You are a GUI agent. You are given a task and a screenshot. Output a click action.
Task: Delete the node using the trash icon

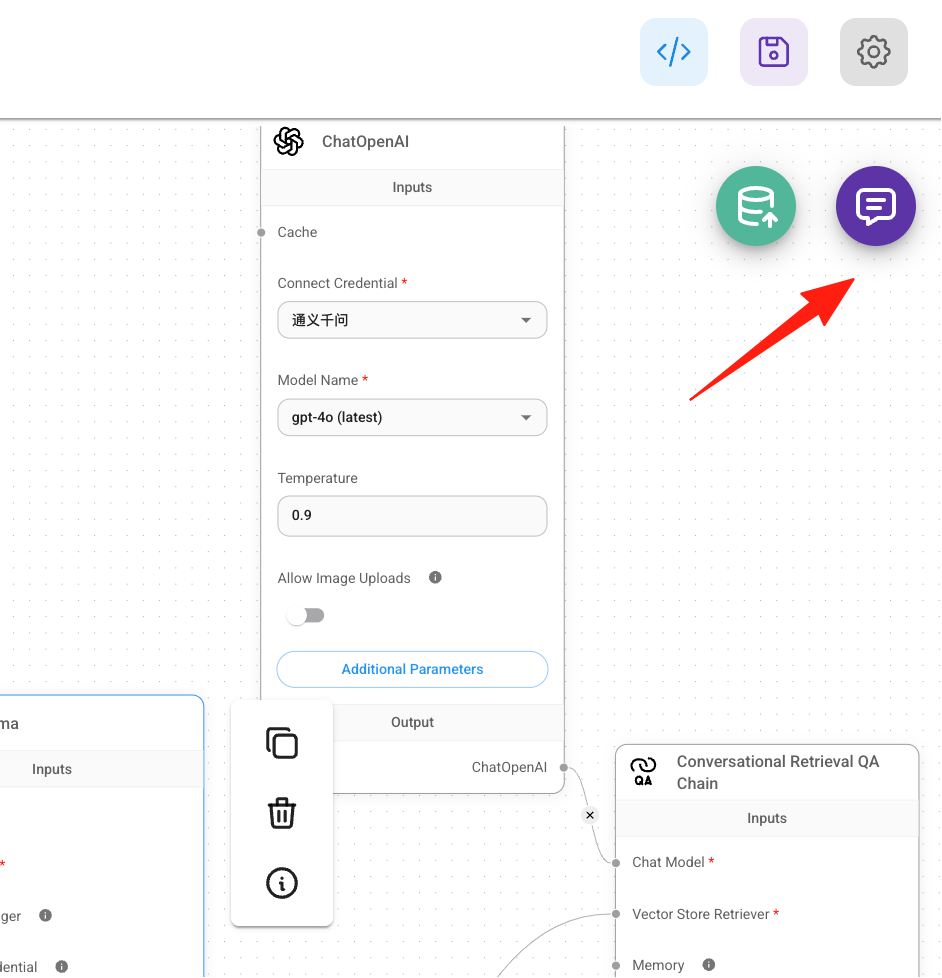(x=282, y=813)
